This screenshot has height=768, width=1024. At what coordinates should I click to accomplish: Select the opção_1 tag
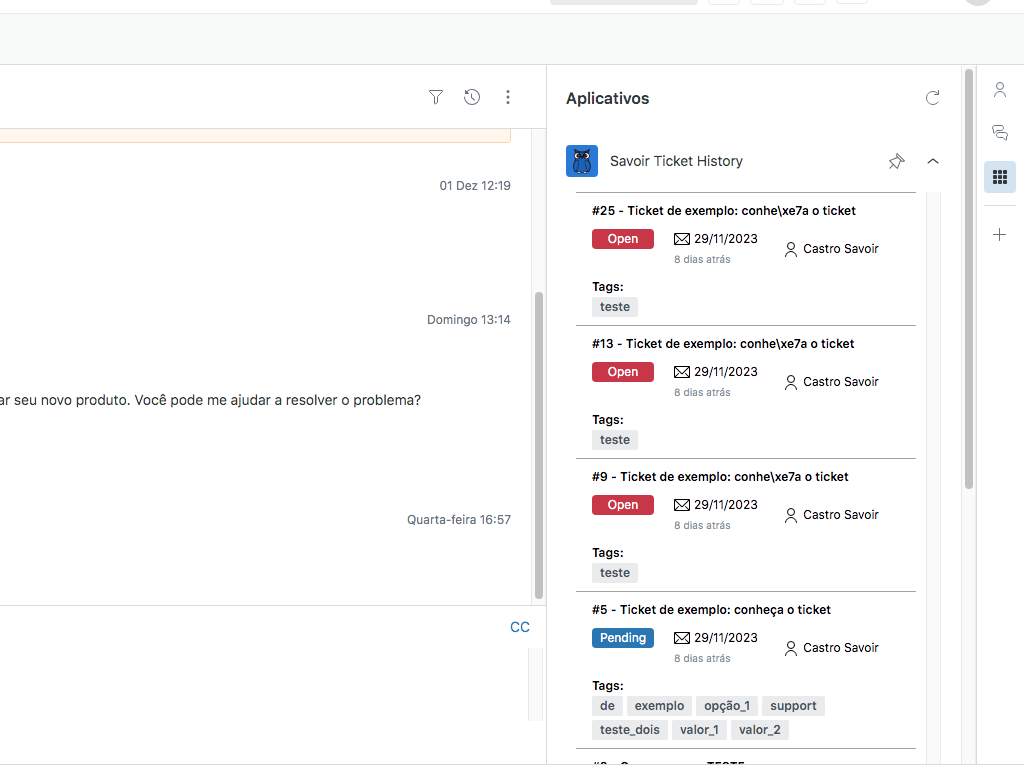727,706
